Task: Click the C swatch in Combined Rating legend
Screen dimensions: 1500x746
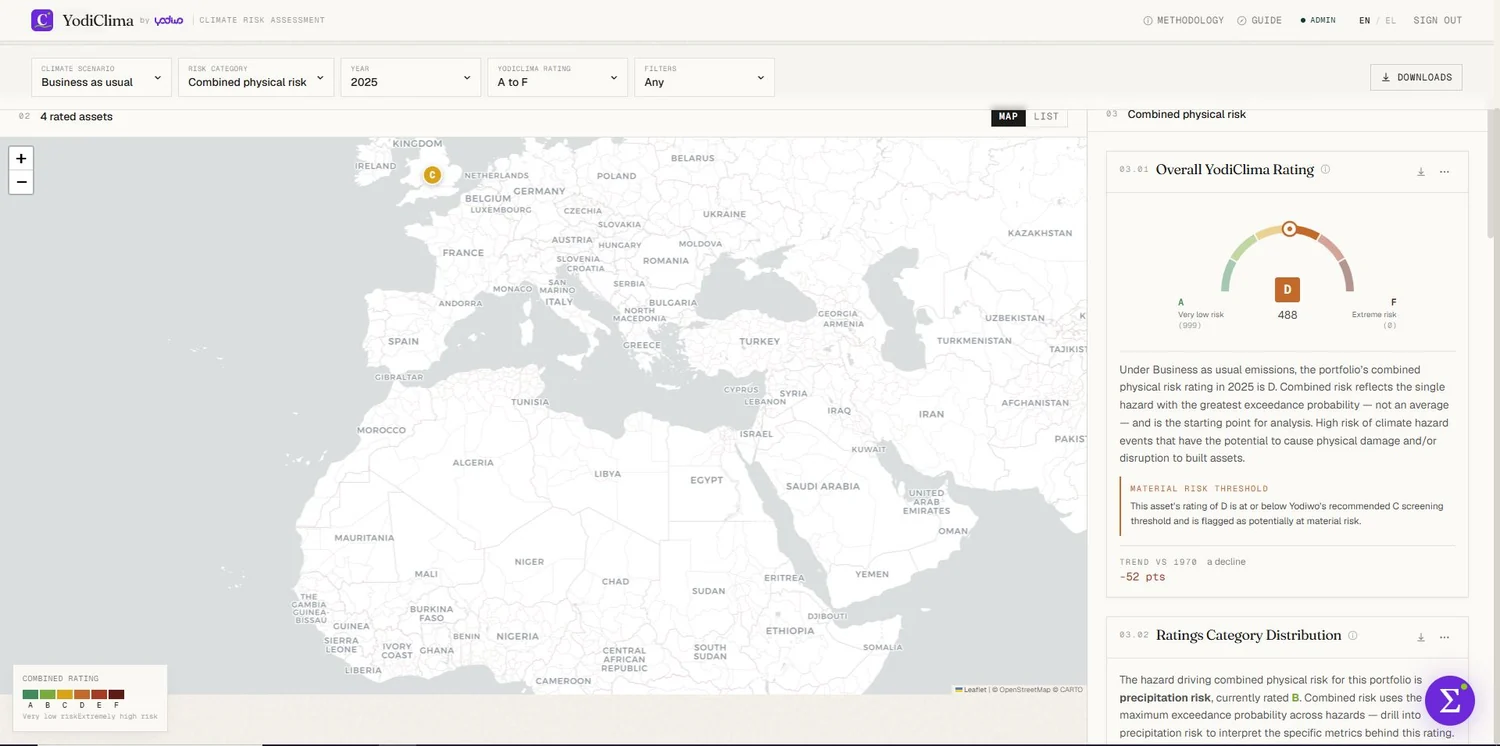Action: coord(65,694)
